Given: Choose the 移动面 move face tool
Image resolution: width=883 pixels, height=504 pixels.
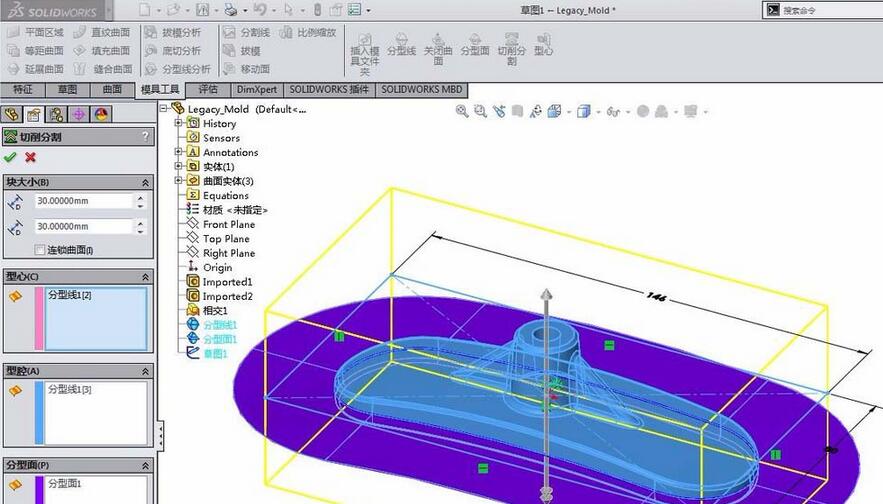Looking at the screenshot, I should 247,69.
